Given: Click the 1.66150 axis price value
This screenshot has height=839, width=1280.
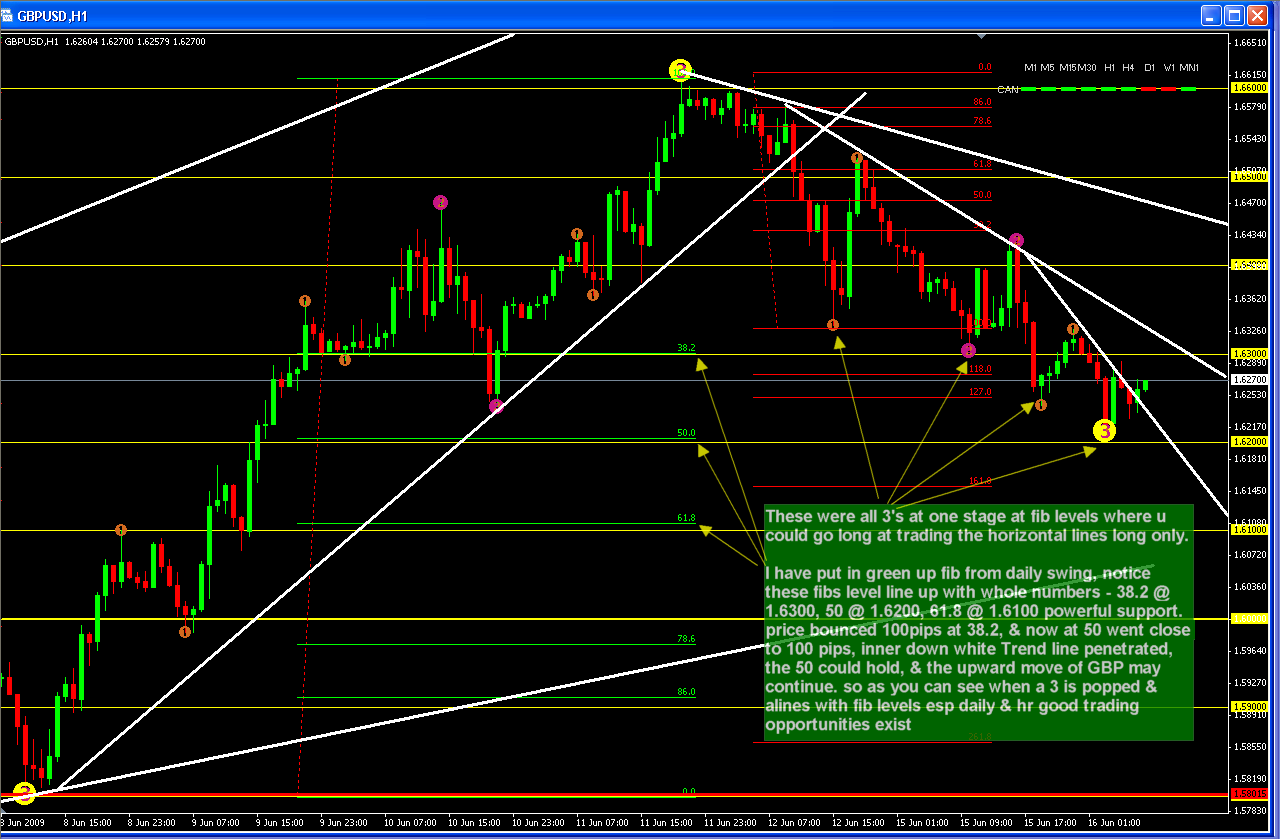Looking at the screenshot, I should tap(1250, 74).
